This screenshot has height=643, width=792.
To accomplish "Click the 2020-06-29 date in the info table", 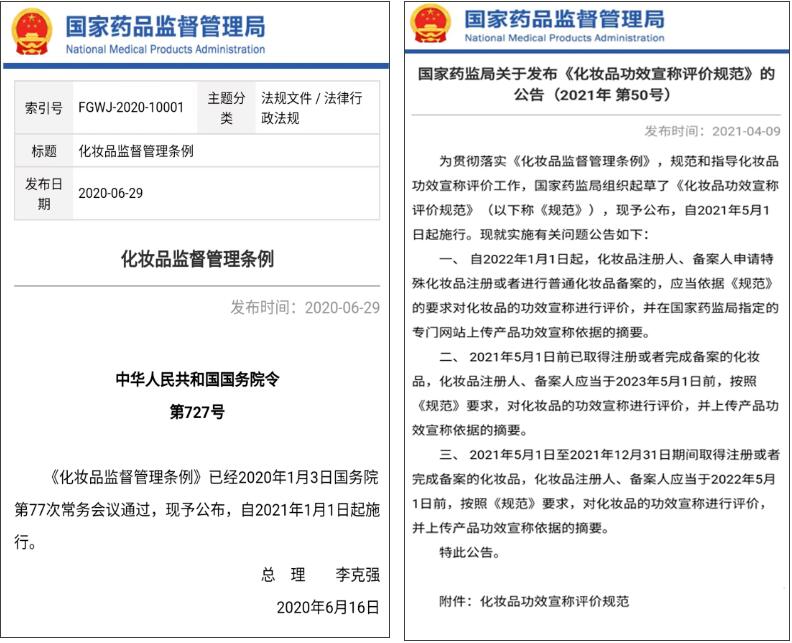I will (110, 193).
